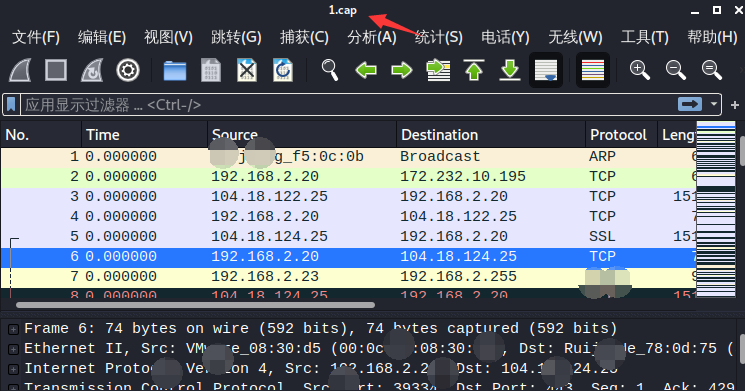This screenshot has height=391, width=745.
Task: Expand Transmission Control Protocol node
Action: point(13,388)
